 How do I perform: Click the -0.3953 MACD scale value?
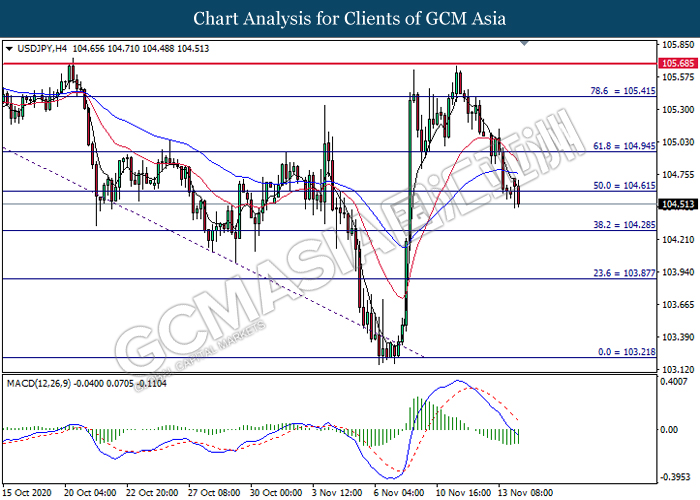pyautogui.click(x=675, y=477)
